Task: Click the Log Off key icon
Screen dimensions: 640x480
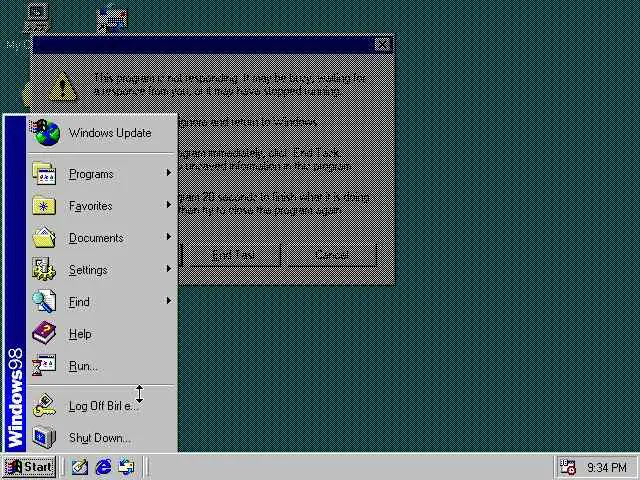Action: pos(44,405)
